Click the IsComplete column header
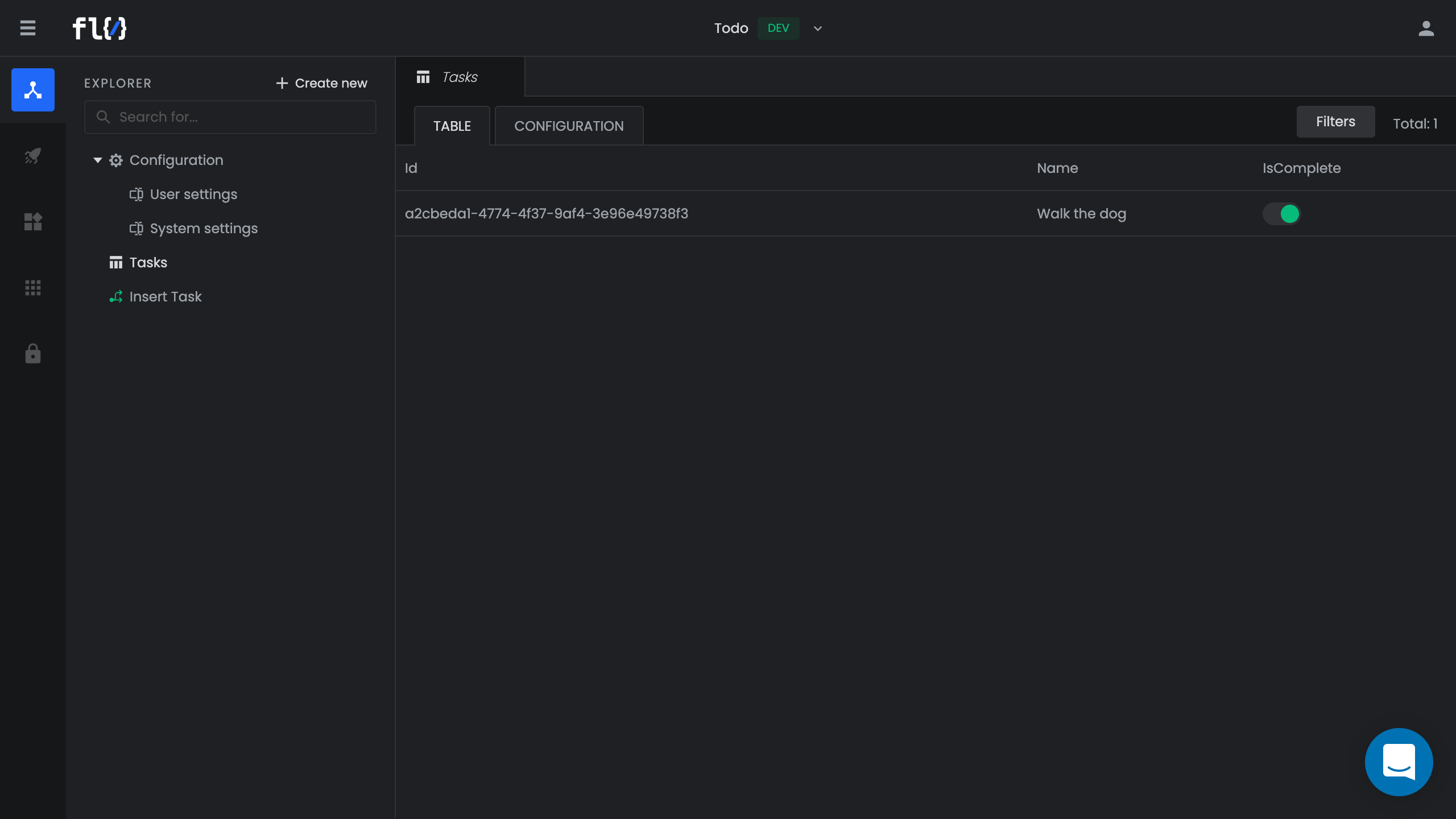This screenshot has width=1456, height=819. pyautogui.click(x=1302, y=168)
